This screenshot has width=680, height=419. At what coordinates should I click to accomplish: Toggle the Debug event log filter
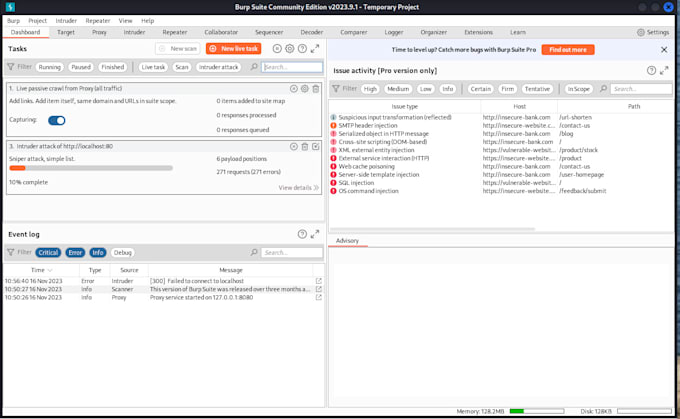point(123,252)
